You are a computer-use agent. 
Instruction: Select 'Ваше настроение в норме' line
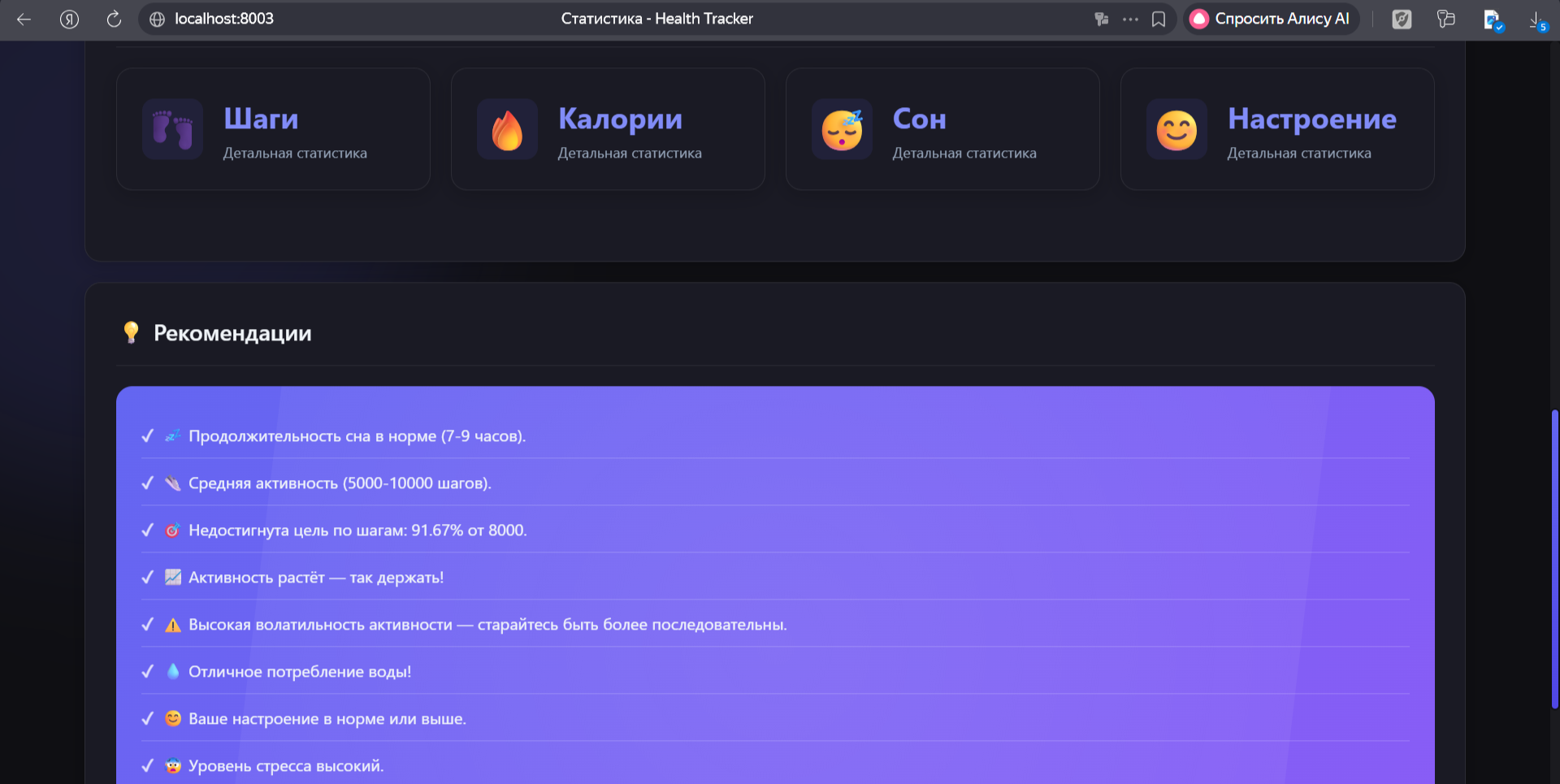775,719
